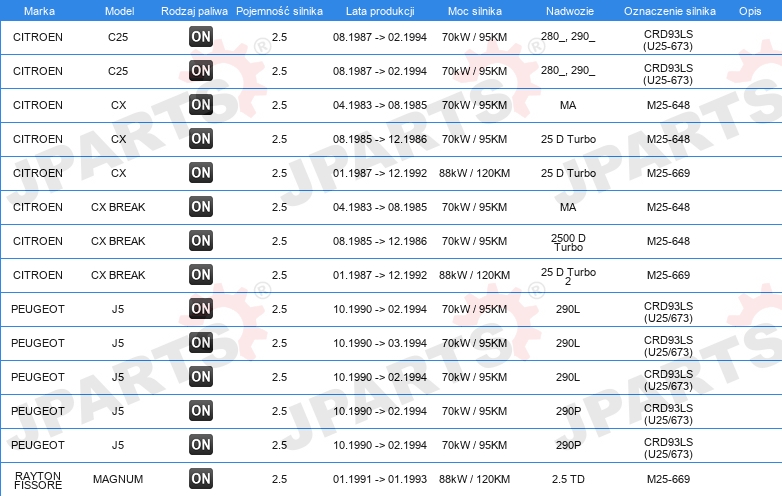Click M25-648 in the CX BREAK 2500 D Turbo row
This screenshot has height=496, width=782.
(668, 241)
